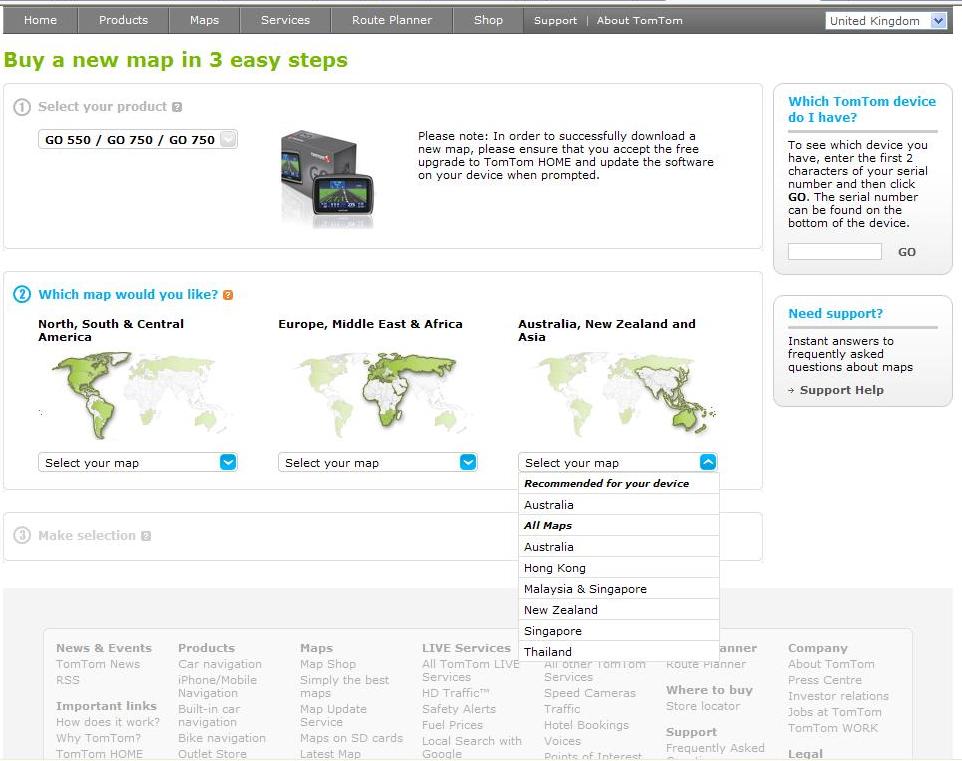Click the help icon beside Make selection
962x761 pixels.
[145, 536]
